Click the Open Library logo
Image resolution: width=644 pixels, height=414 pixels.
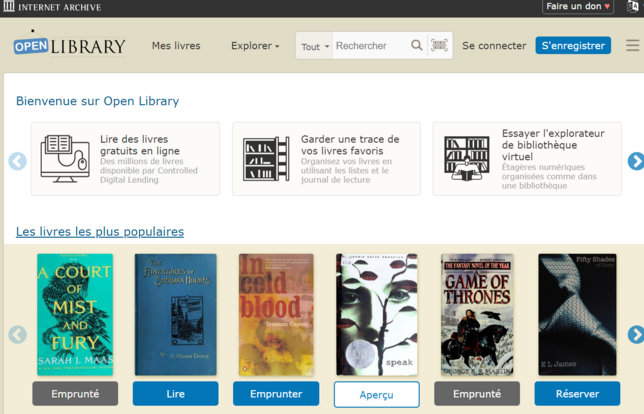[70, 46]
